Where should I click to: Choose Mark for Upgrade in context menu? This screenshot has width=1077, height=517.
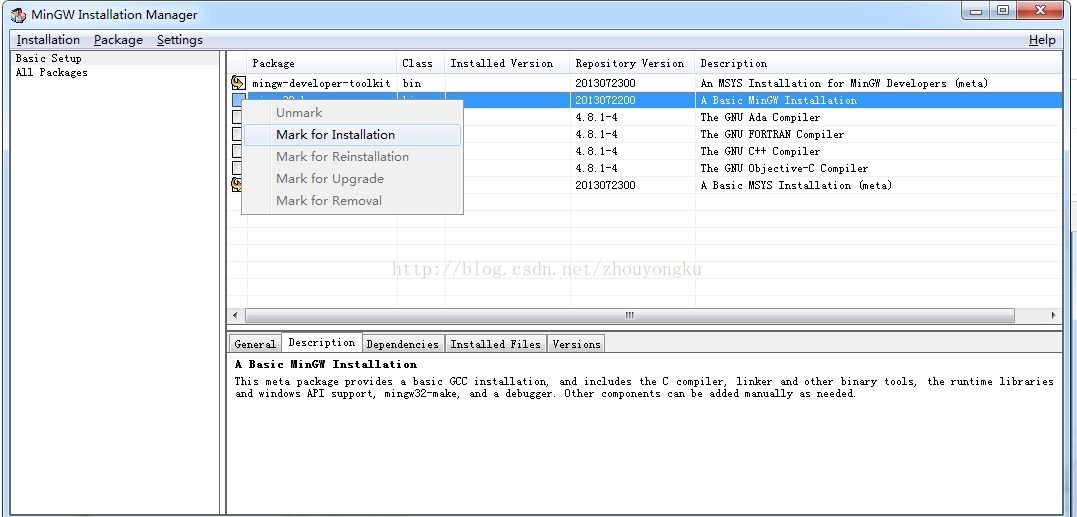point(352,179)
